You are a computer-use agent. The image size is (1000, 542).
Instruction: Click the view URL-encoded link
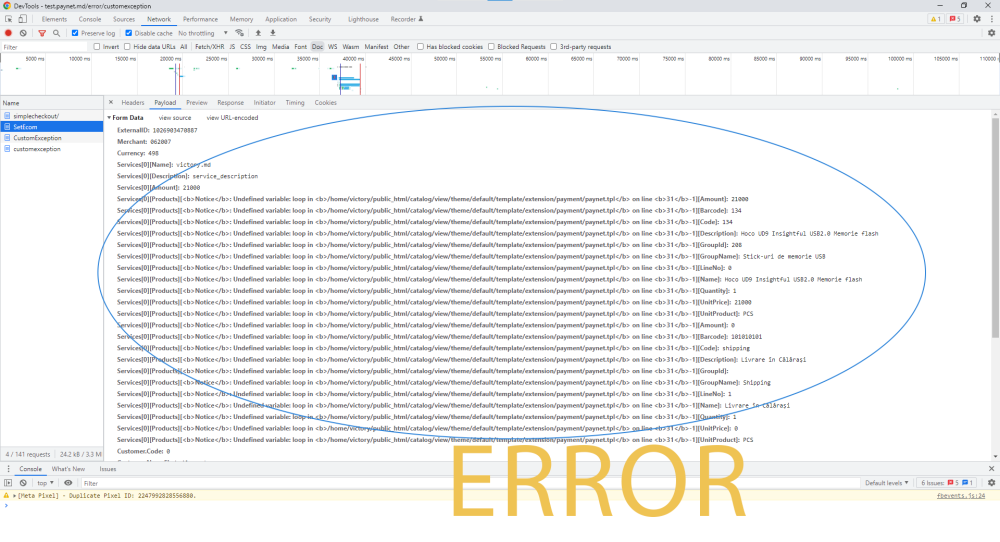point(232,118)
